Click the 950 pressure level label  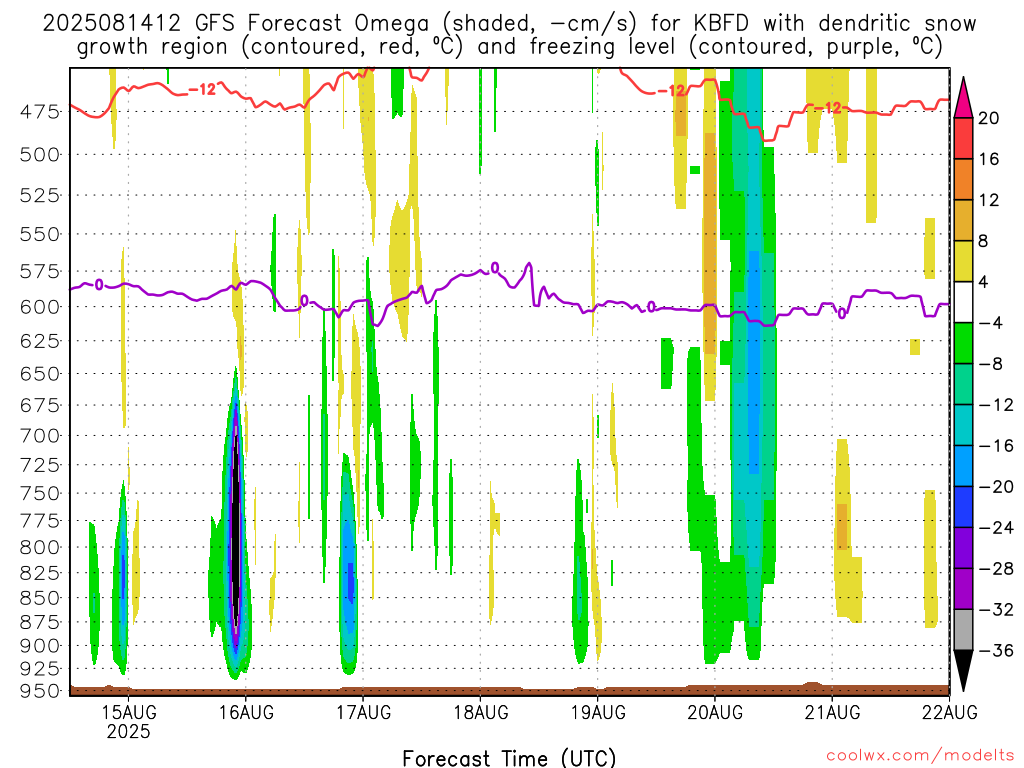click(x=39, y=691)
